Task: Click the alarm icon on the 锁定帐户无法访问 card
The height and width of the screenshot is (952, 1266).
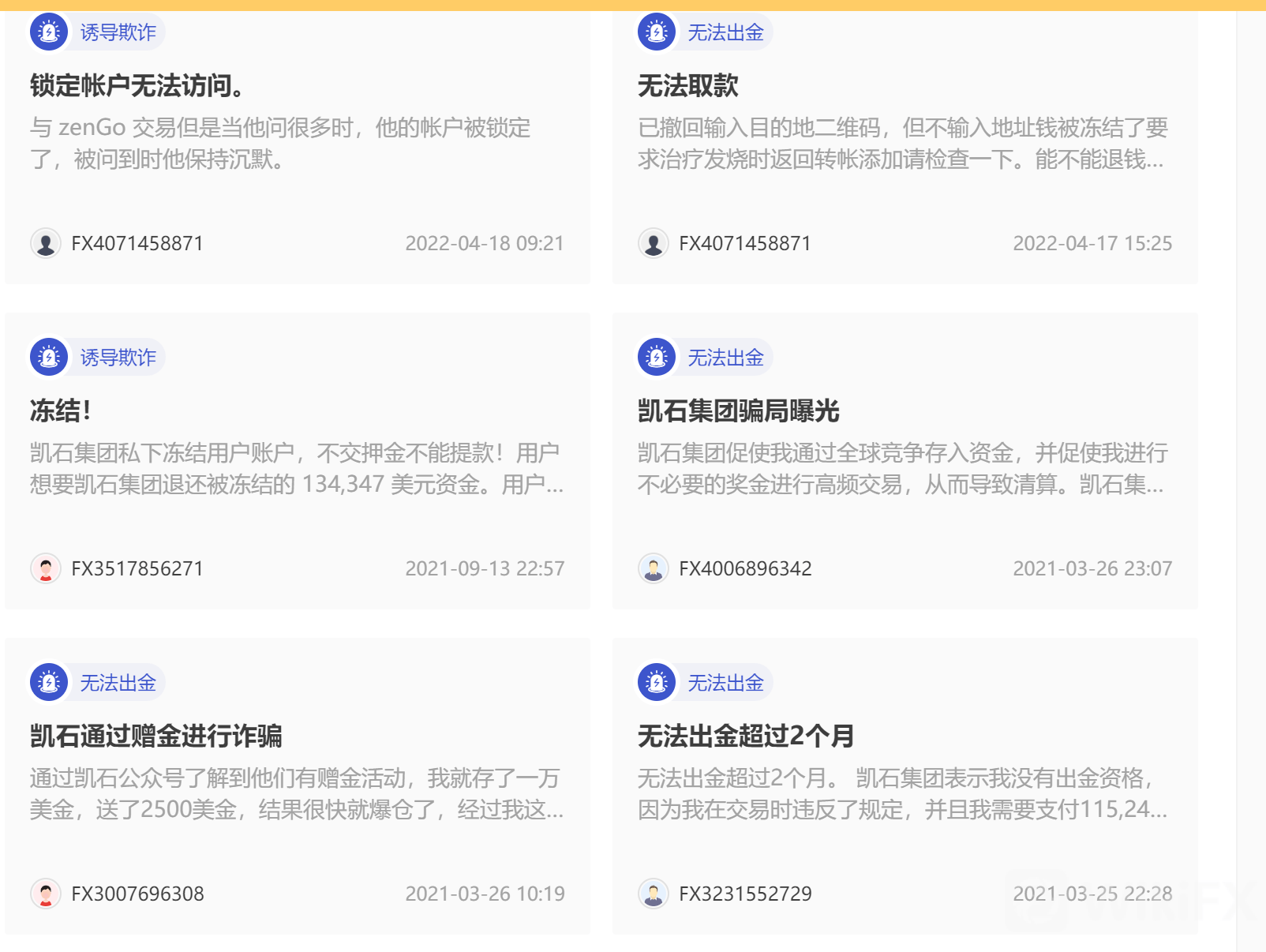Action: (x=49, y=32)
